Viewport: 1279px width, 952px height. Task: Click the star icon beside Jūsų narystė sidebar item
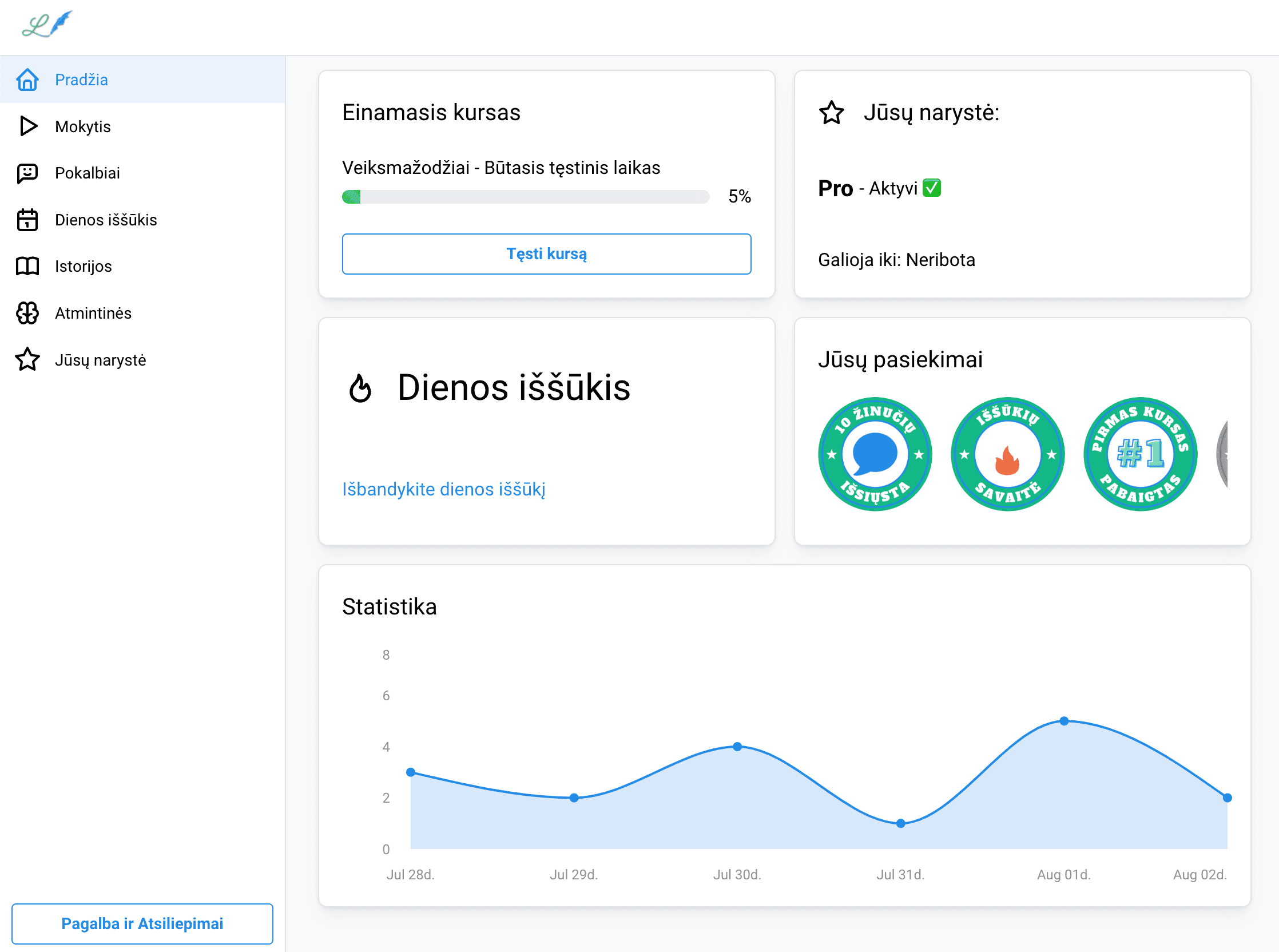pos(27,360)
